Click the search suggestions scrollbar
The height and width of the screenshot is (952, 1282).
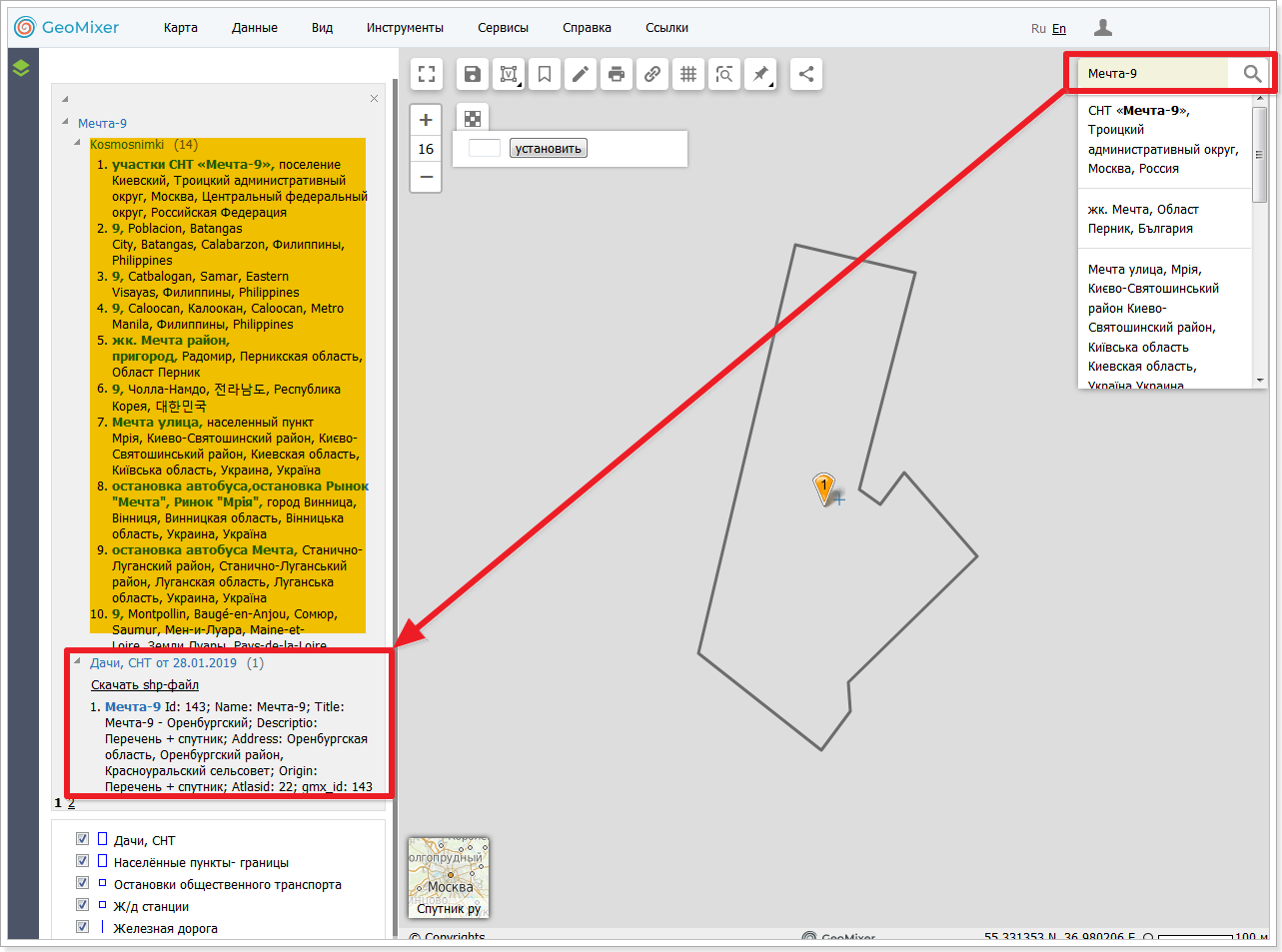(x=1259, y=155)
